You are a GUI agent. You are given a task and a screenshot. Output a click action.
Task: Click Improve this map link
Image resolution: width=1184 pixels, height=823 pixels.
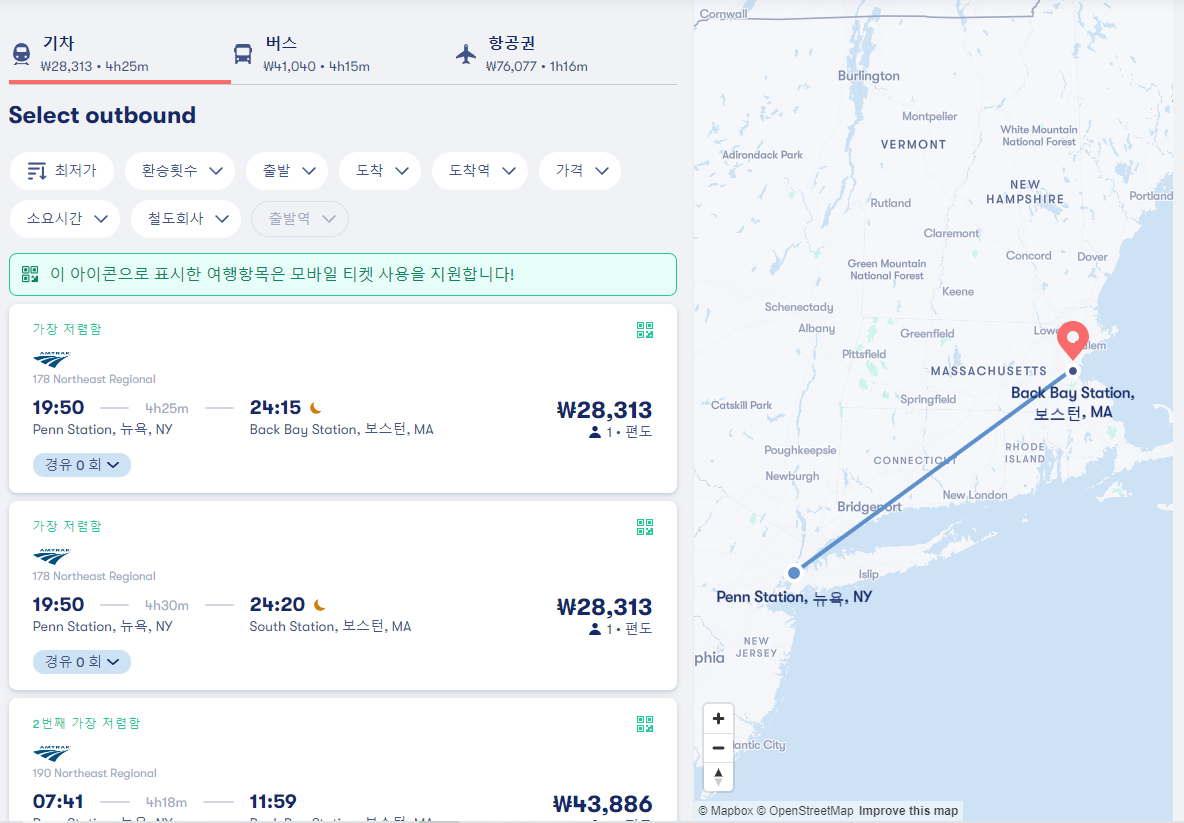(908, 811)
